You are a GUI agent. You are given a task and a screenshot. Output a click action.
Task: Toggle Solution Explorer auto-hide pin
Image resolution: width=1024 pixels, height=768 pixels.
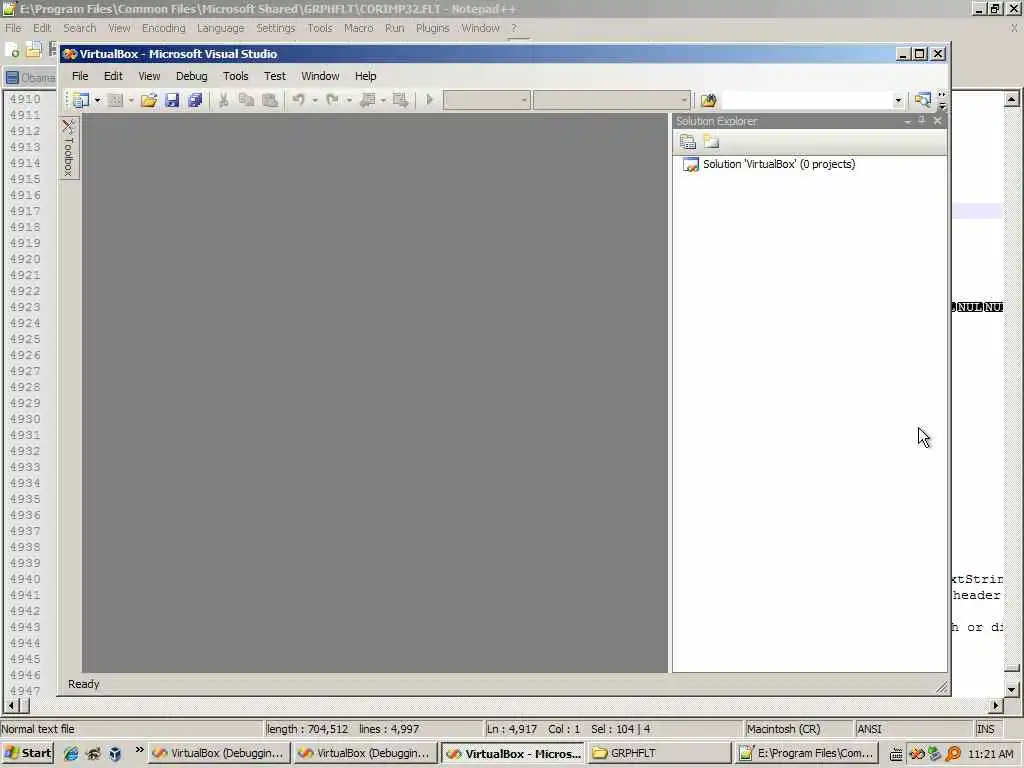[x=921, y=121]
